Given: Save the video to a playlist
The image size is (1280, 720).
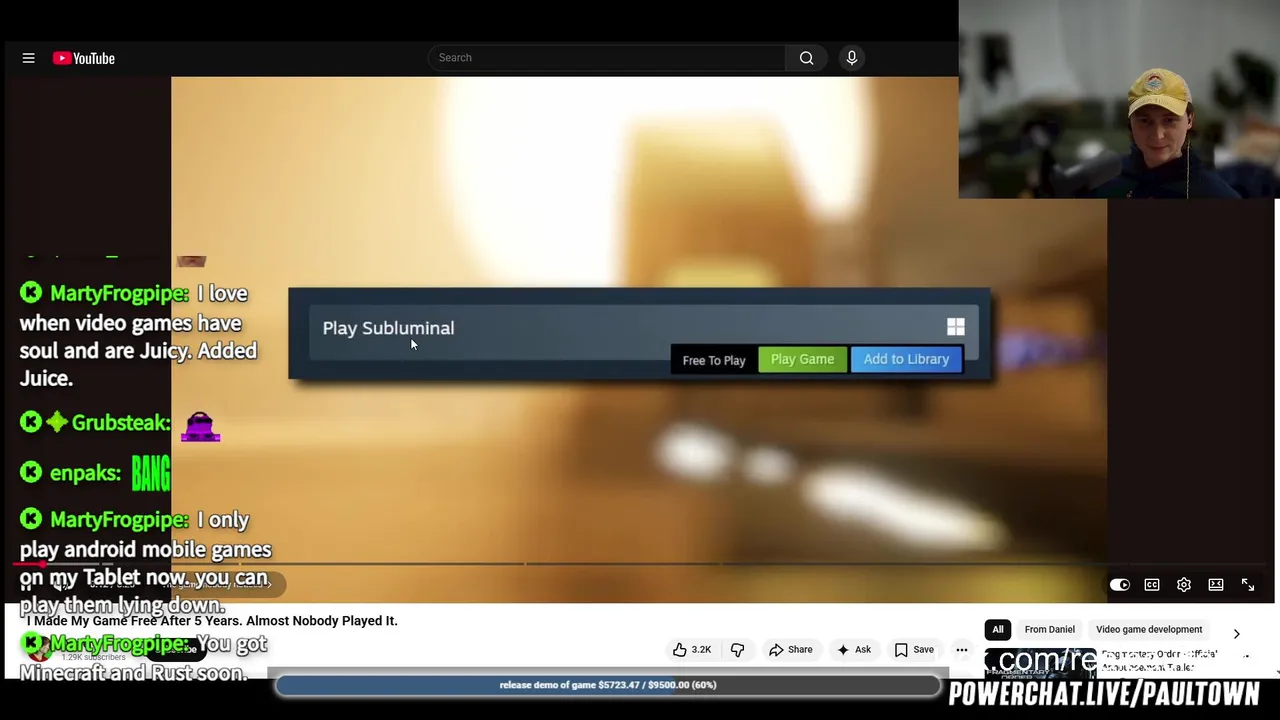Looking at the screenshot, I should pos(913,650).
